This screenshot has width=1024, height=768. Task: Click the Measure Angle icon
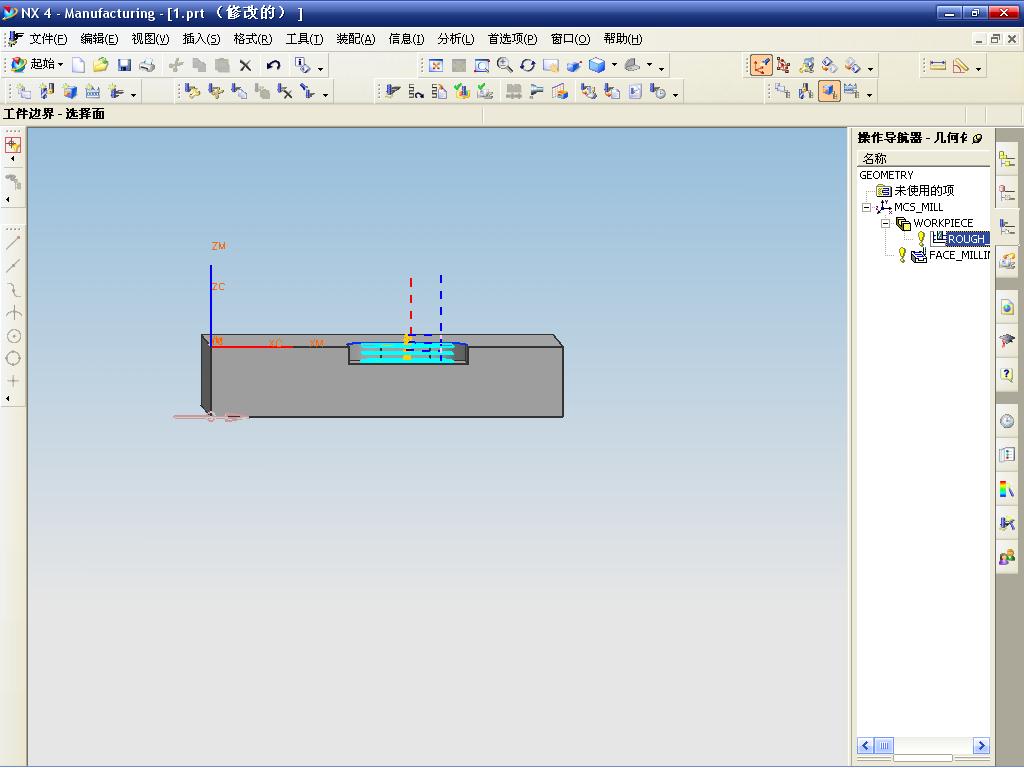point(961,65)
